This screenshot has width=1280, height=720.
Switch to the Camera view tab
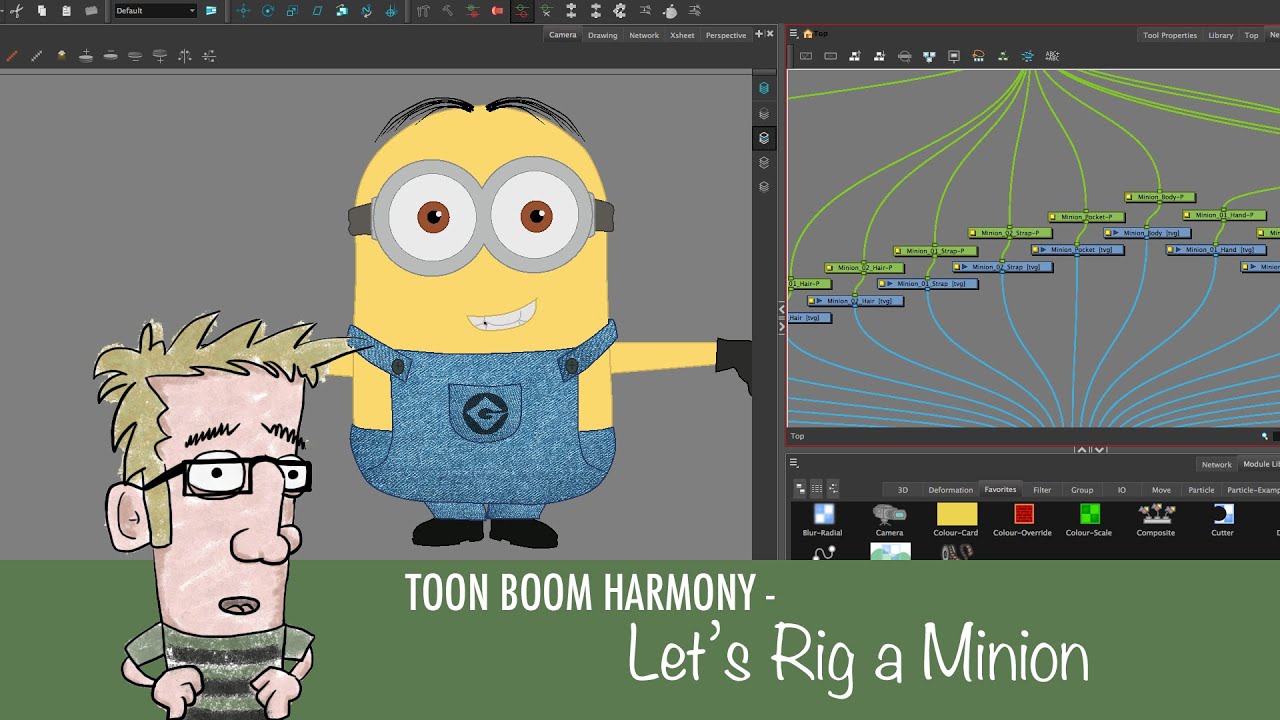(x=562, y=35)
